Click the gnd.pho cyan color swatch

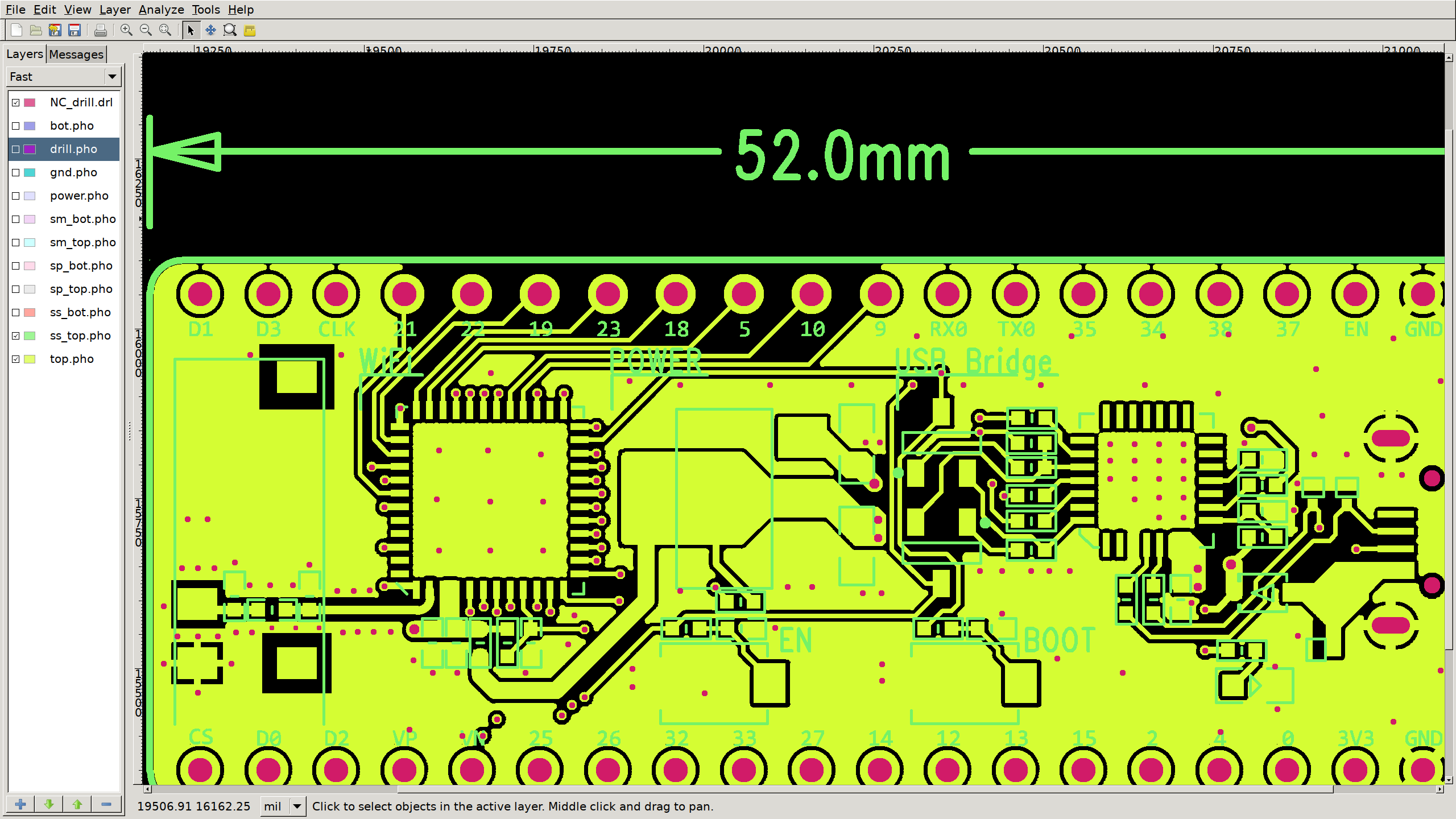[30, 172]
